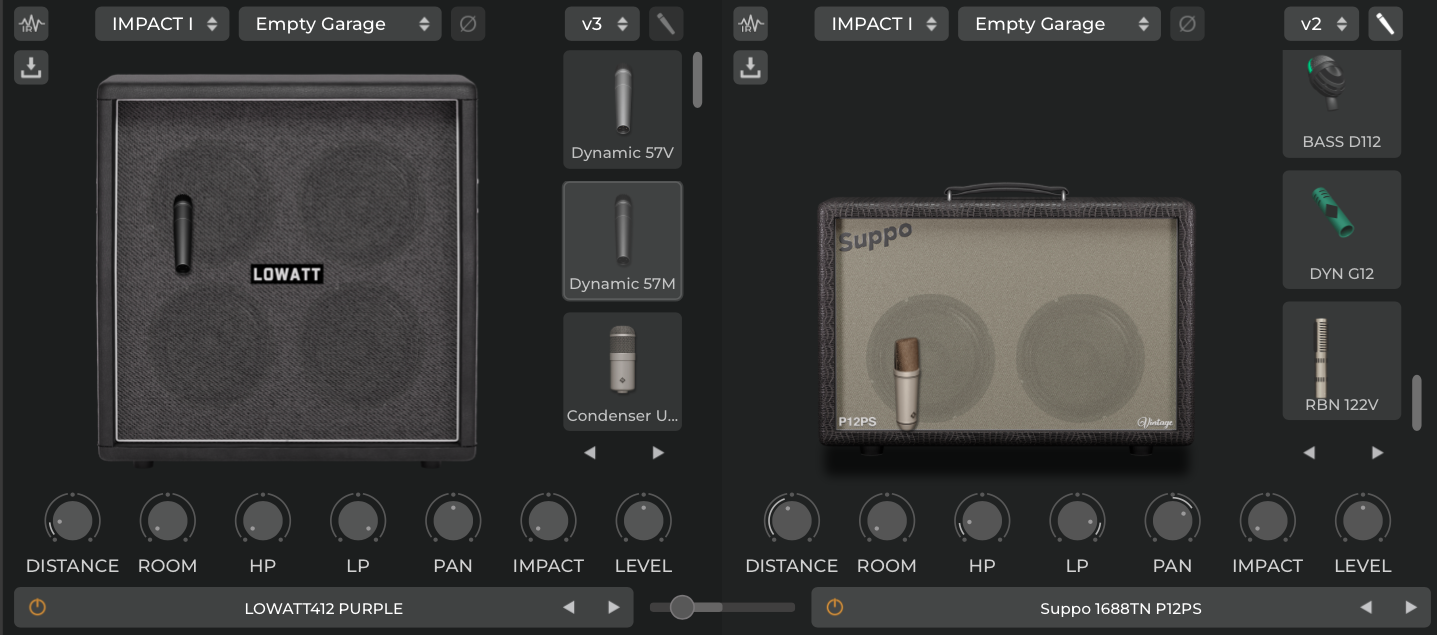Screen dimensions: 1437x635
Task: Click the right cabinet load/download icon
Action: 750,68
